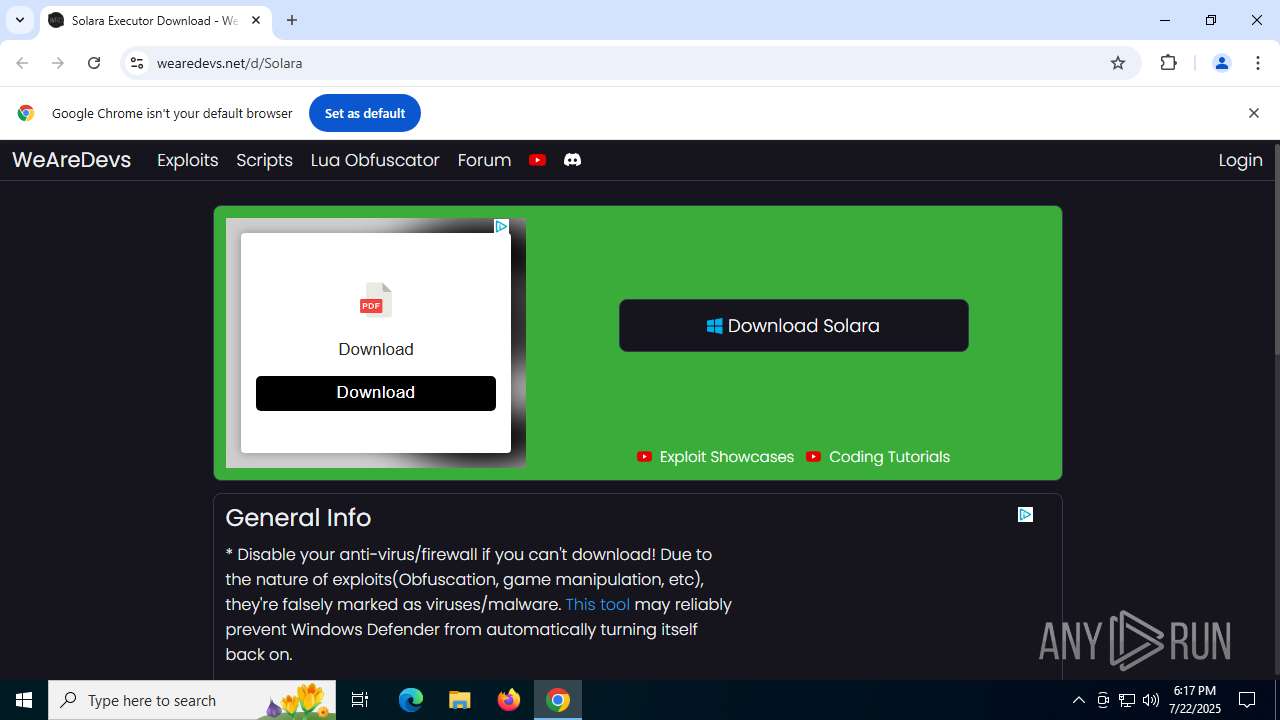The image size is (1280, 720).
Task: Open File Explorer from the taskbar
Action: (x=460, y=700)
